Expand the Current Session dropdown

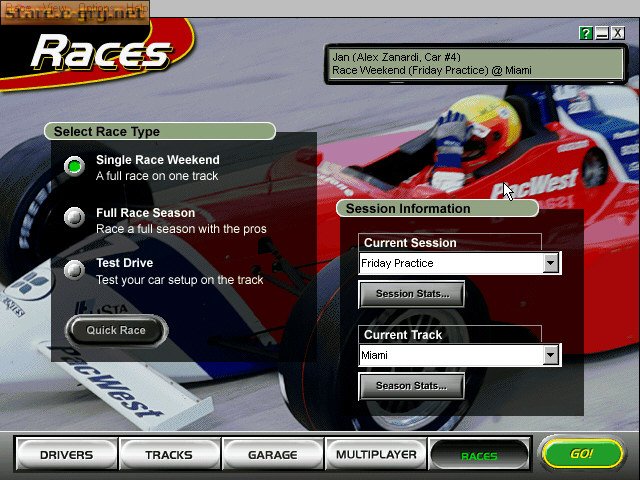click(x=551, y=263)
